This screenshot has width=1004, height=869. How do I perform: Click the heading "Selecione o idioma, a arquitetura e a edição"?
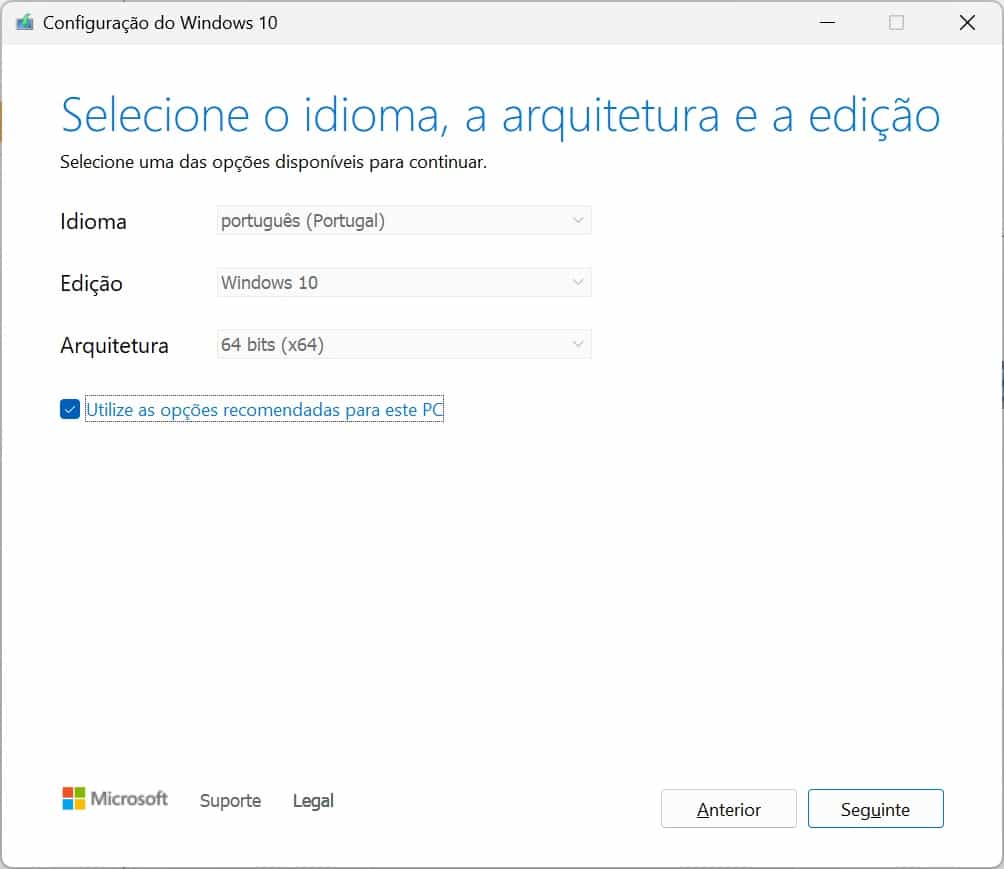[x=500, y=116]
